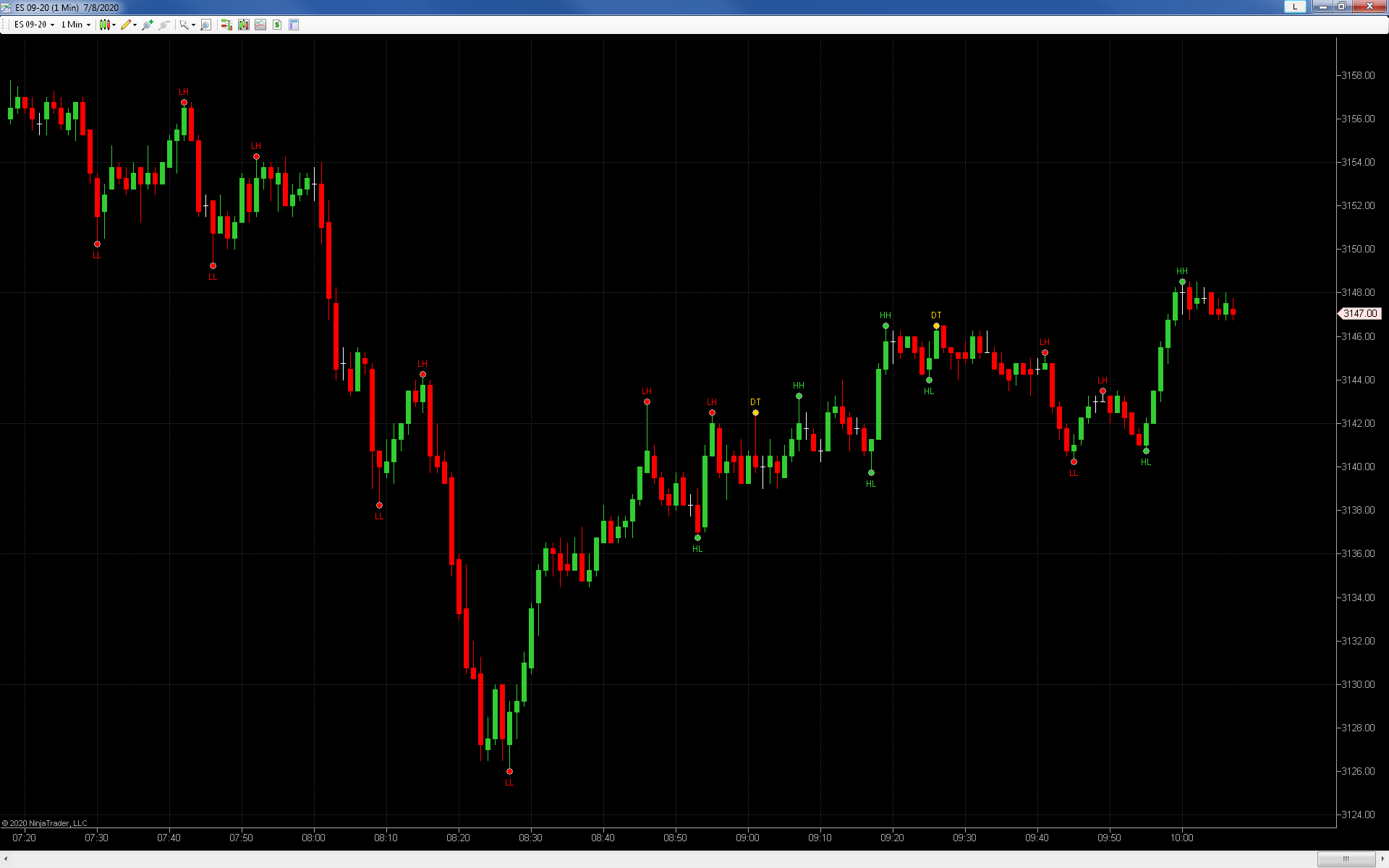Open Data Series candlestick bars icon
Viewport: 1389px width, 868px height.
244,25
